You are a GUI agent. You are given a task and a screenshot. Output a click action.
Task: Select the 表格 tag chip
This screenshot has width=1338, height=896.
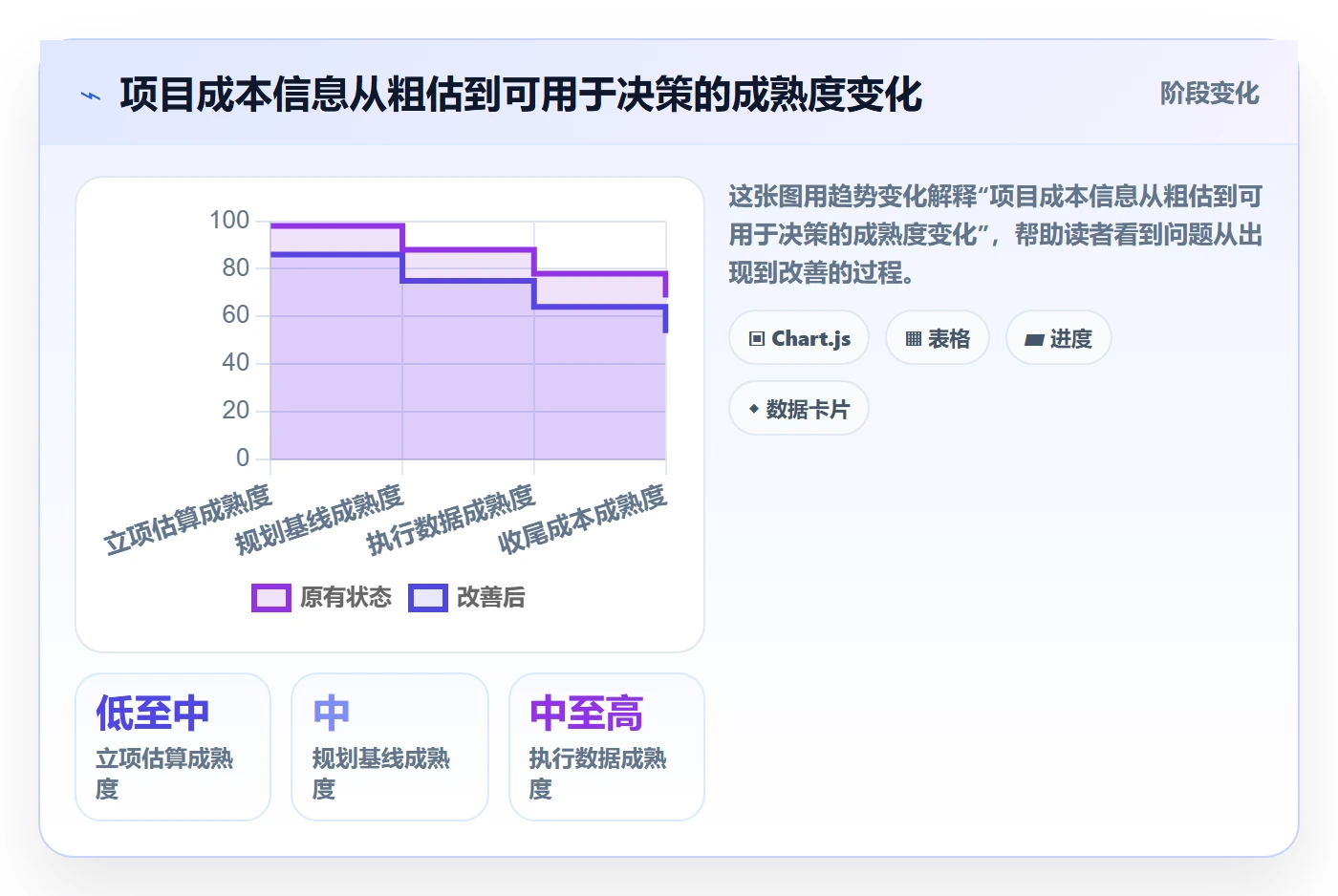coord(938,338)
